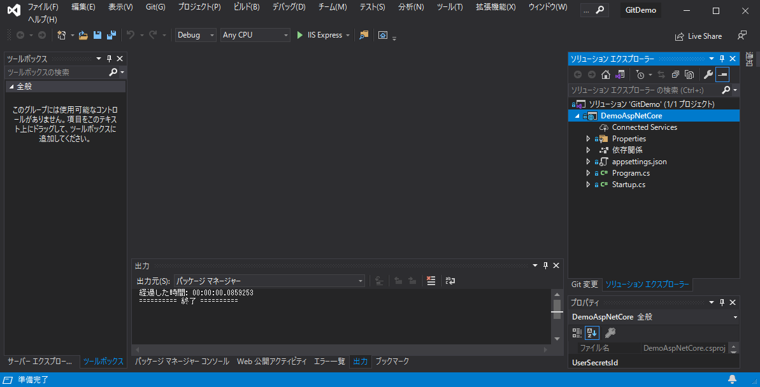
Task: Click the Solution Explorer search field
Action: (x=645, y=90)
